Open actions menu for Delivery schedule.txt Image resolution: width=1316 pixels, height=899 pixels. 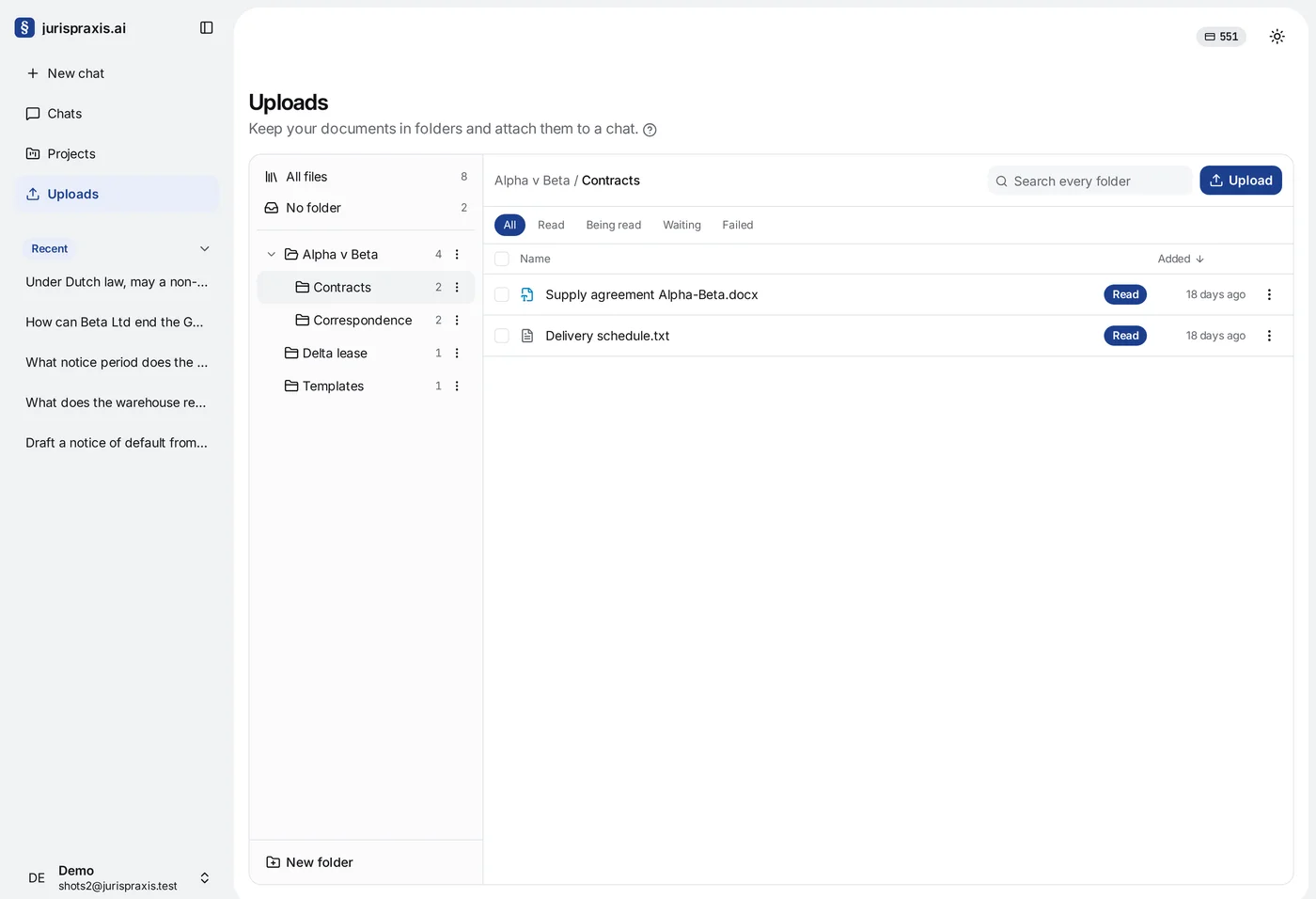[1269, 336]
